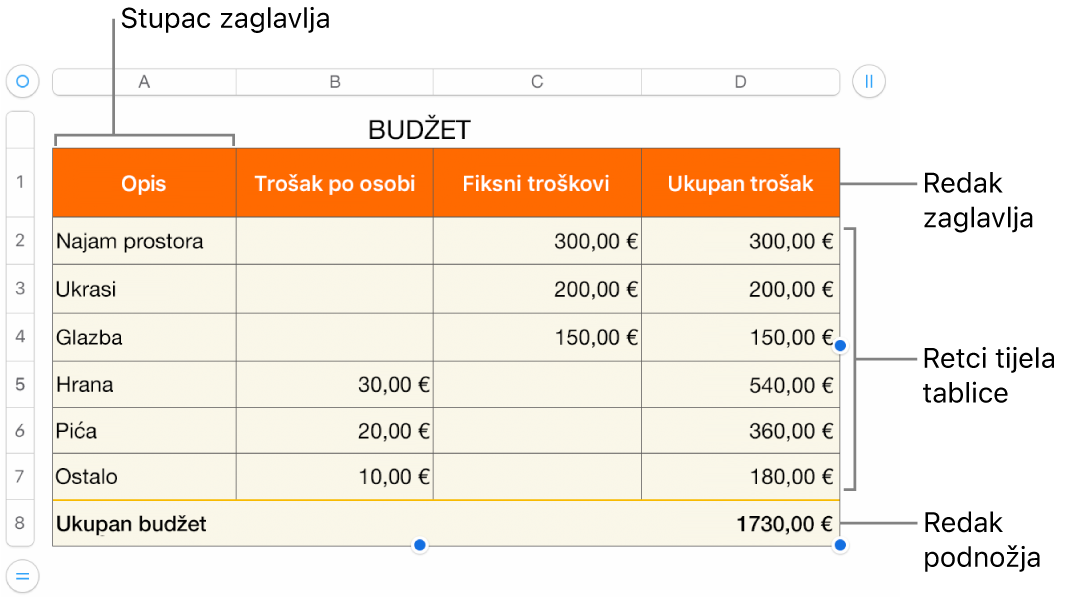Select the Ukupan trošak header cell
The height and width of the screenshot is (598, 1065).
740,183
